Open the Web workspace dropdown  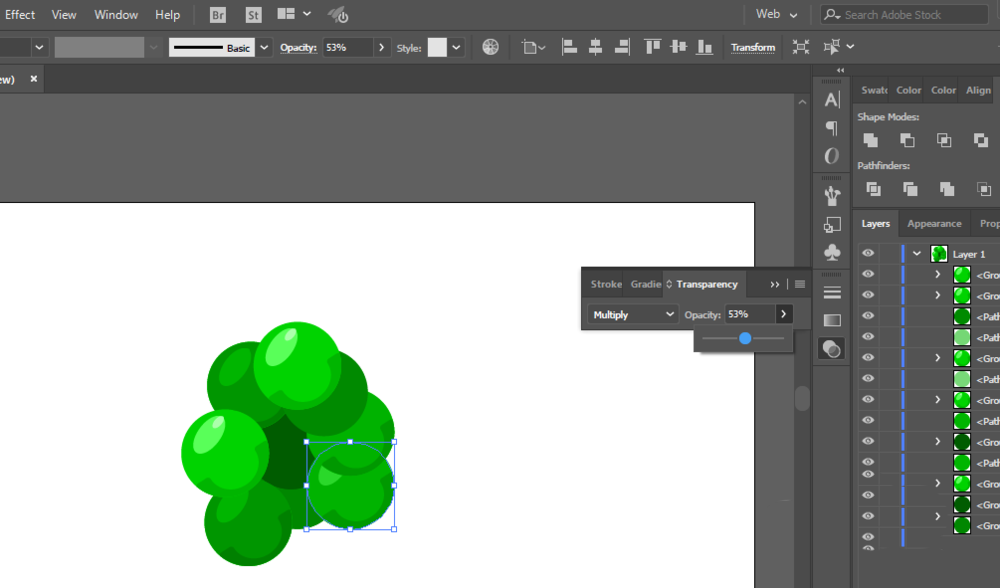click(x=776, y=15)
